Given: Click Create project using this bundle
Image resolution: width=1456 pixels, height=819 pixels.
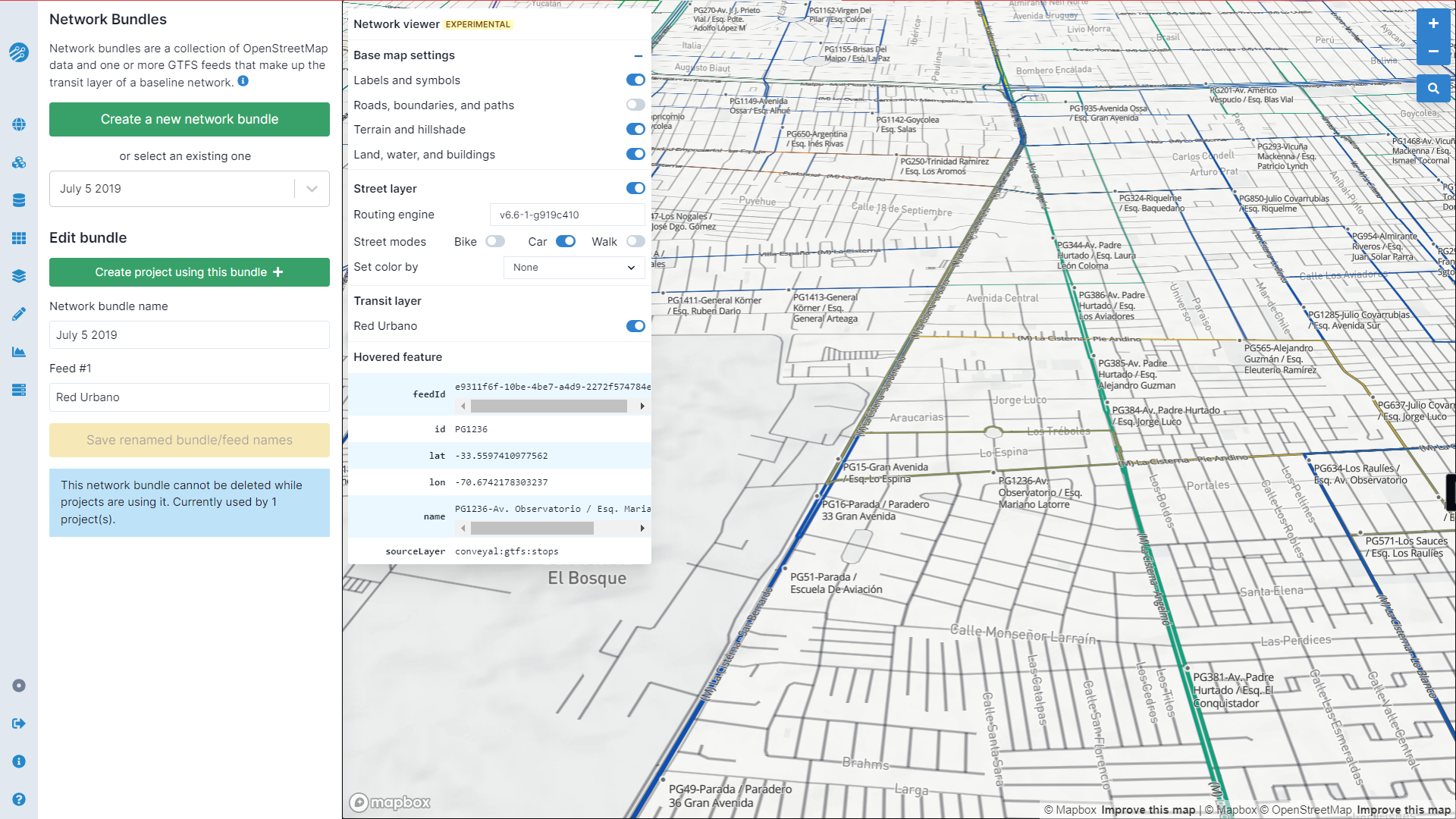Looking at the screenshot, I should [189, 272].
